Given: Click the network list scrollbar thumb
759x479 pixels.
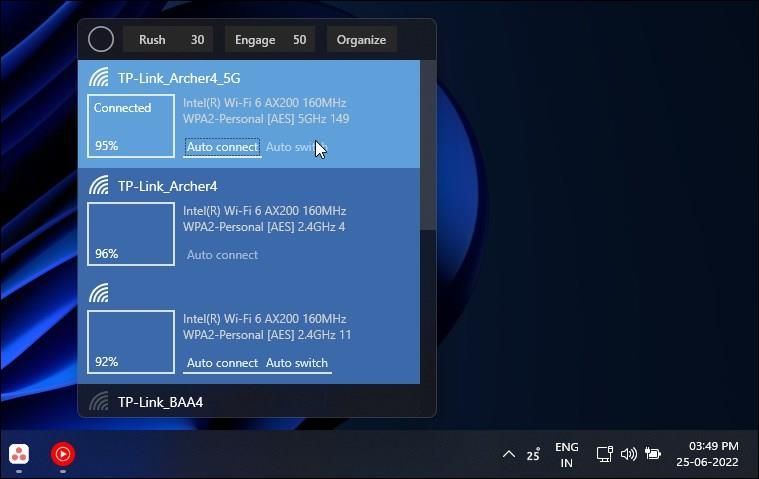Looking at the screenshot, I should [428, 145].
